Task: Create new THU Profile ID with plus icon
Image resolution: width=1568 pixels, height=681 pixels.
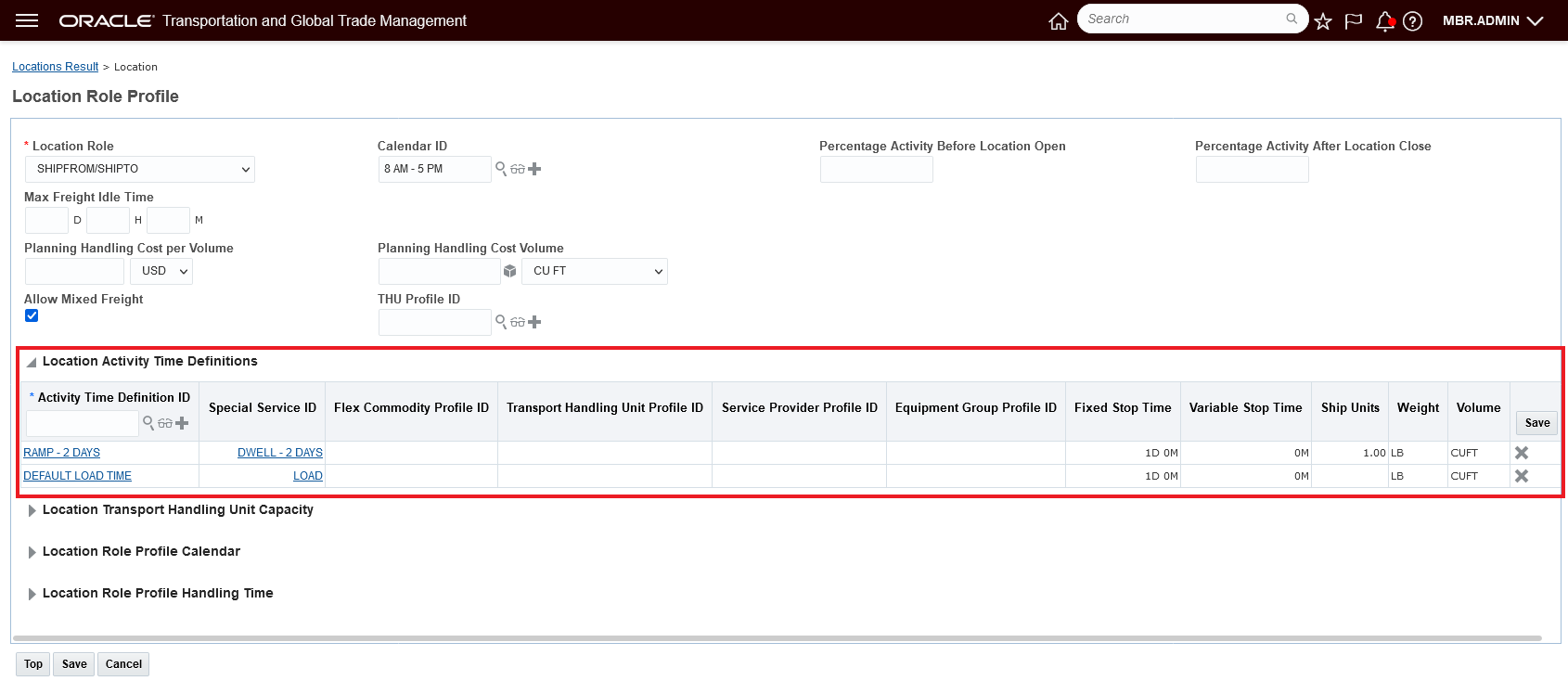Action: coord(534,322)
